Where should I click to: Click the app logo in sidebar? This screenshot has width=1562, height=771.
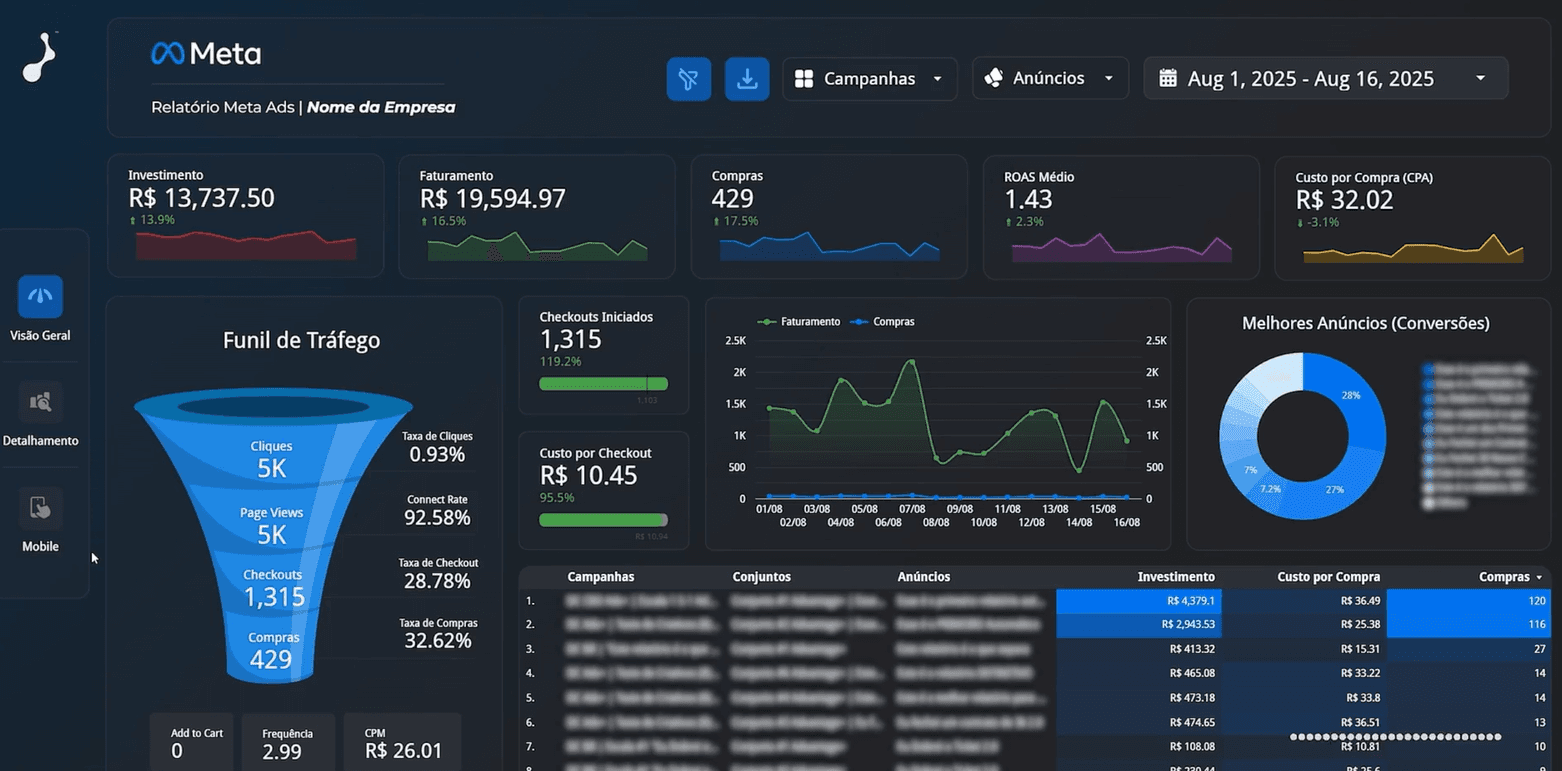pyautogui.click(x=40, y=58)
